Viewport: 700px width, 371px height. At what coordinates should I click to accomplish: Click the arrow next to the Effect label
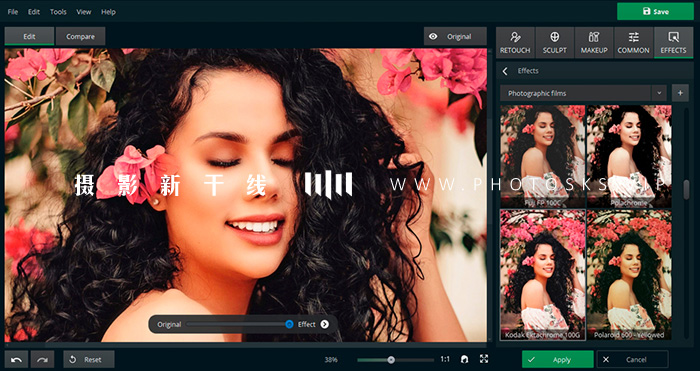[325, 324]
